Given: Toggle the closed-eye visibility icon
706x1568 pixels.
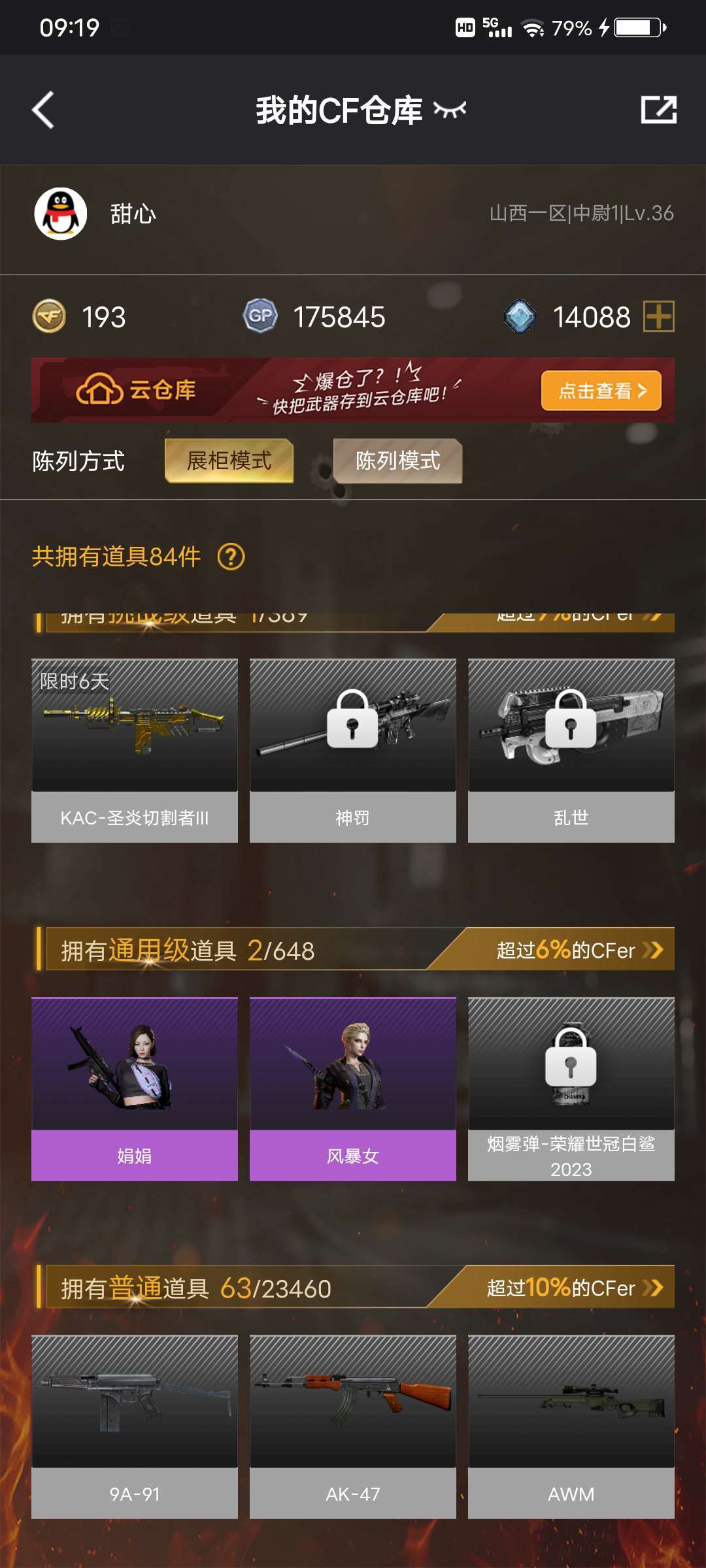Looking at the screenshot, I should click(x=450, y=110).
